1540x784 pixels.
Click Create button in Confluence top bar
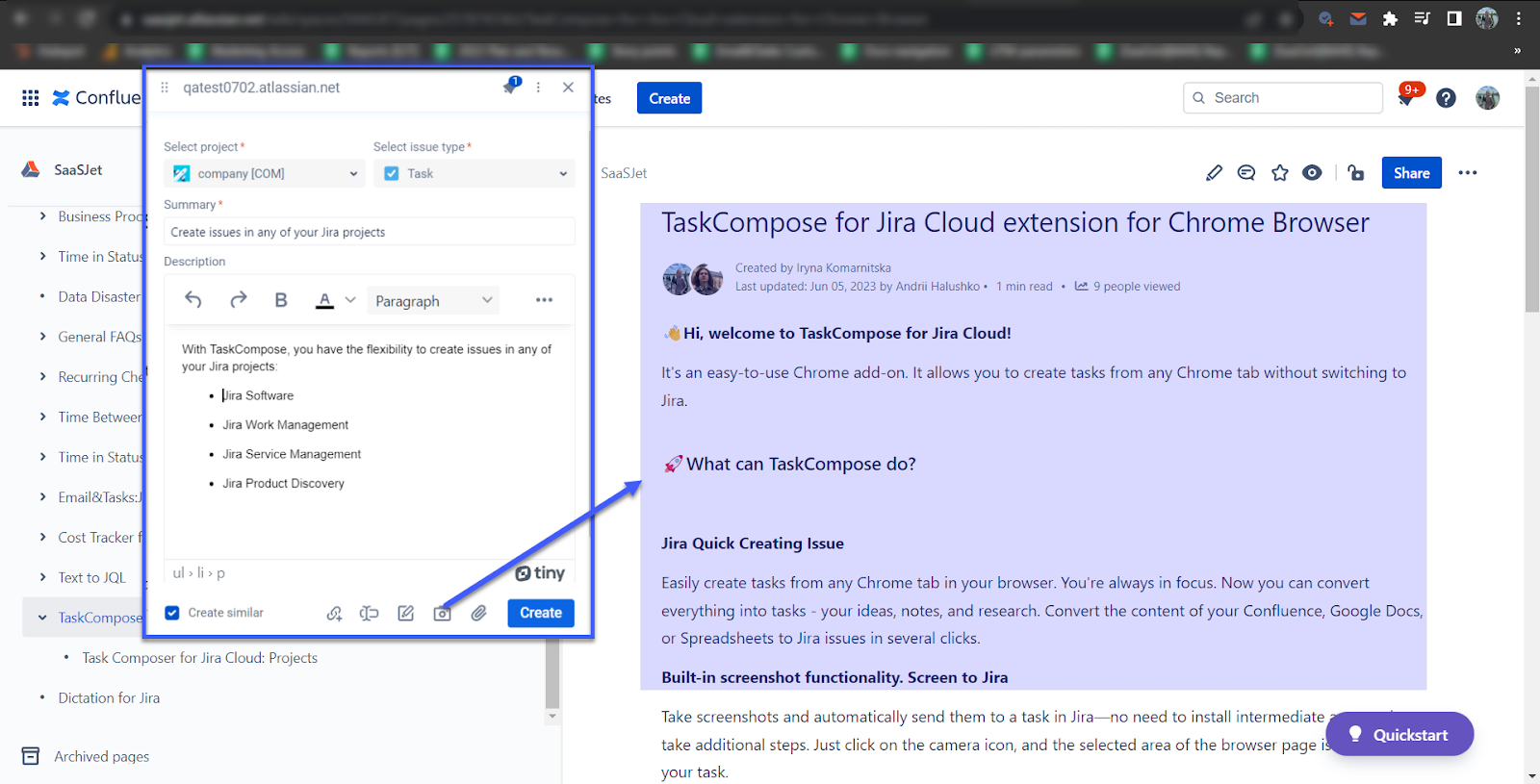click(669, 98)
